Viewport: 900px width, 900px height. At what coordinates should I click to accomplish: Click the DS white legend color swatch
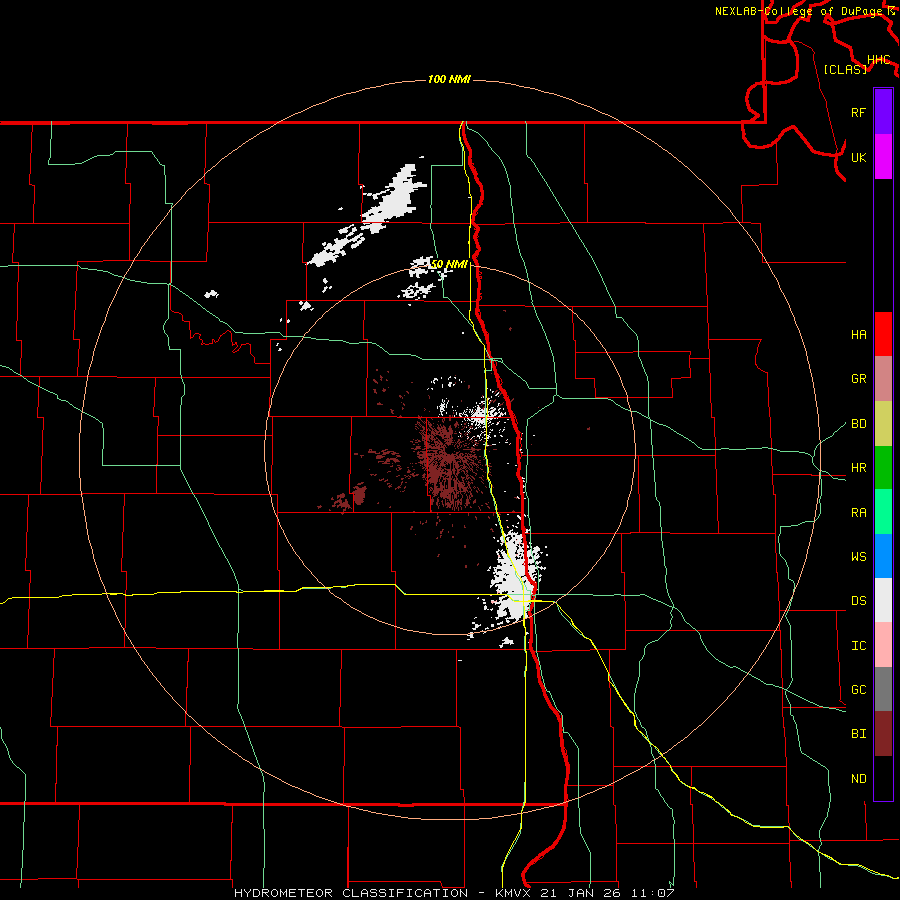883,600
